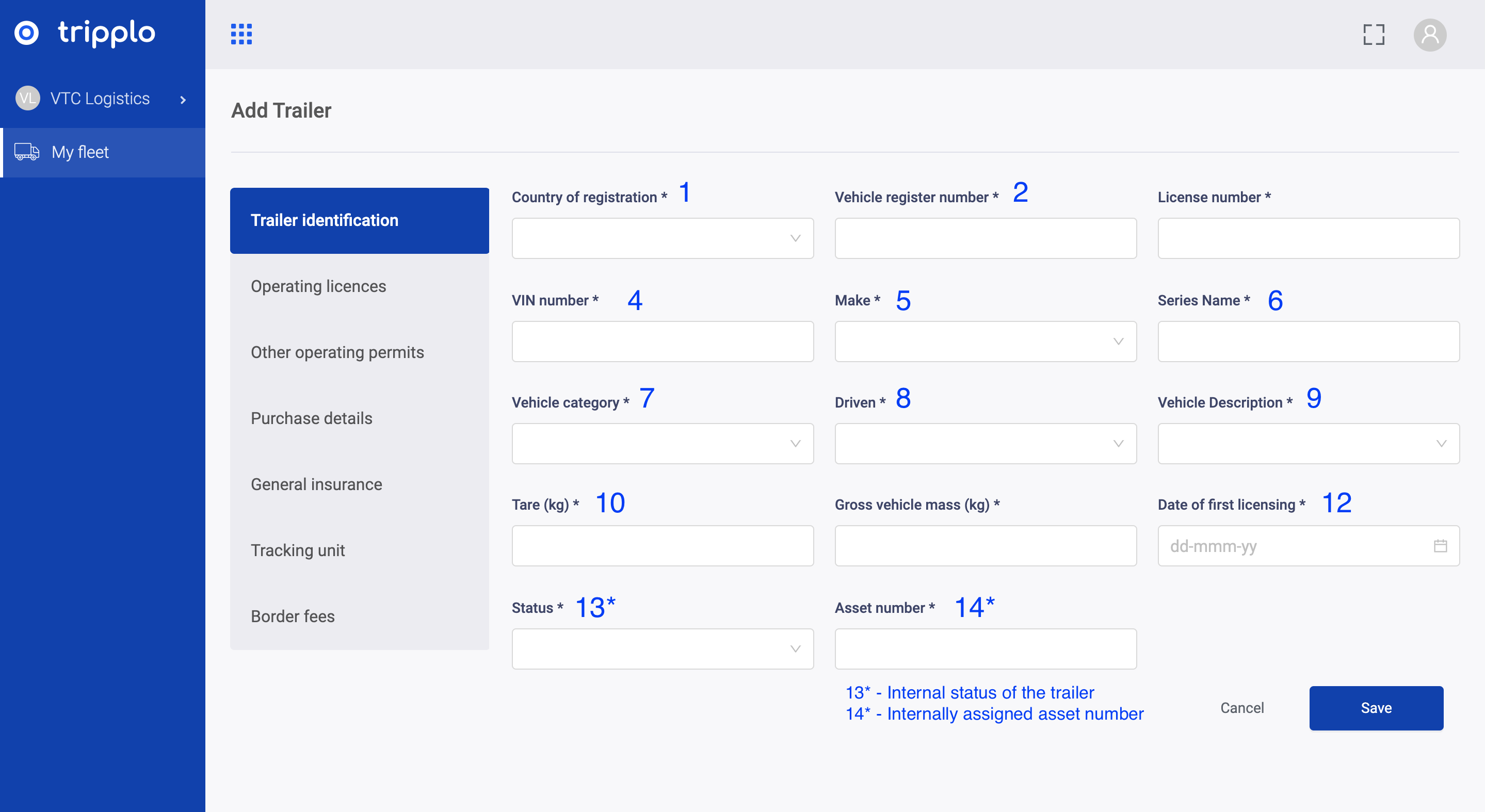The height and width of the screenshot is (812, 1485).
Task: Open the user profile avatar
Action: 1429,35
